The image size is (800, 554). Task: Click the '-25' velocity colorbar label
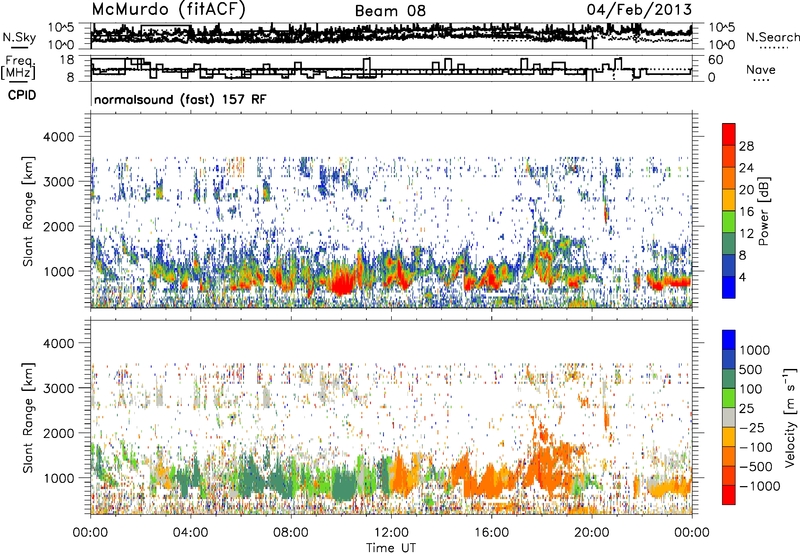753,428
